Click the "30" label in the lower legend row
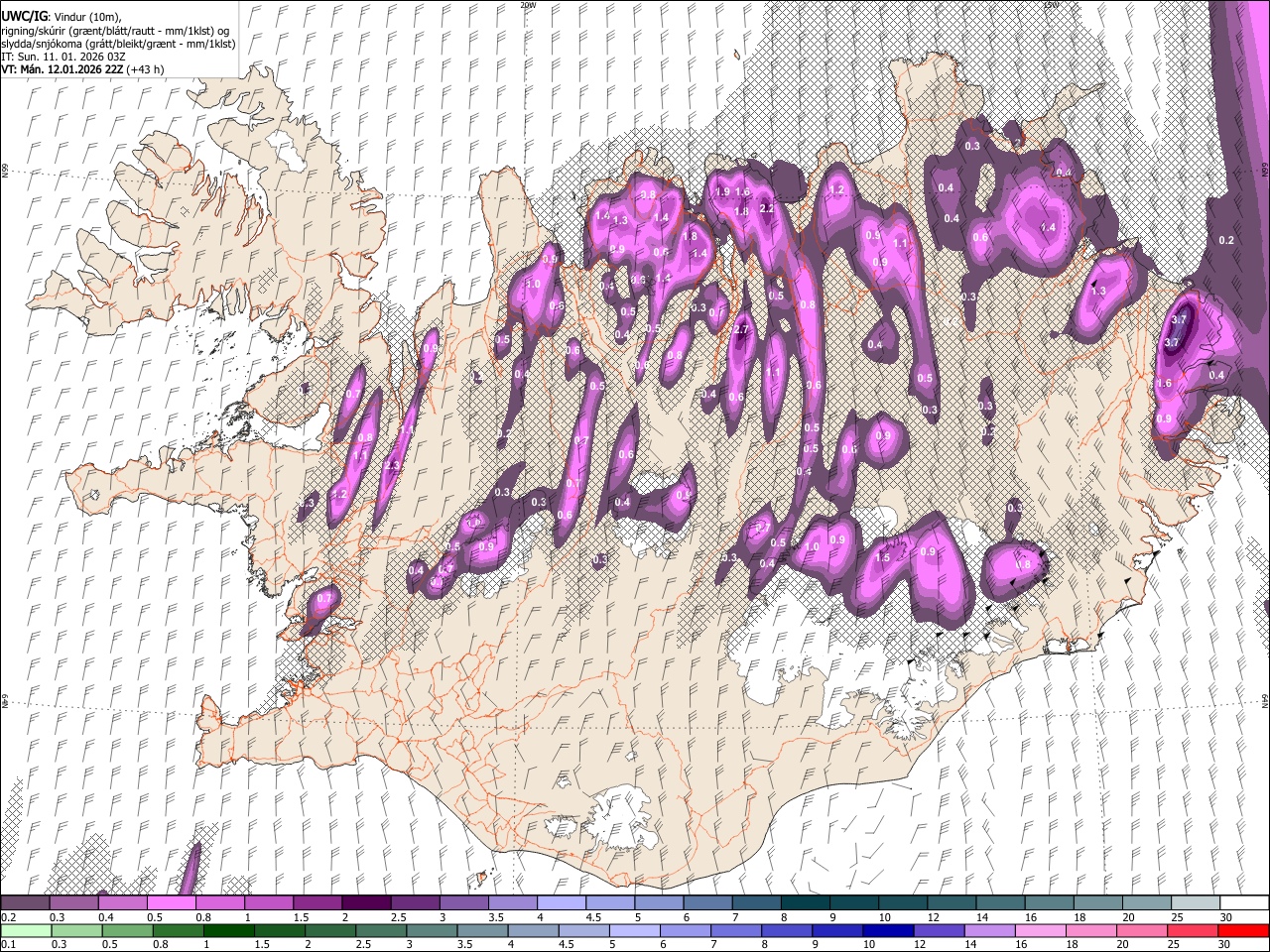This screenshot has height=952, width=1270. click(1223, 945)
